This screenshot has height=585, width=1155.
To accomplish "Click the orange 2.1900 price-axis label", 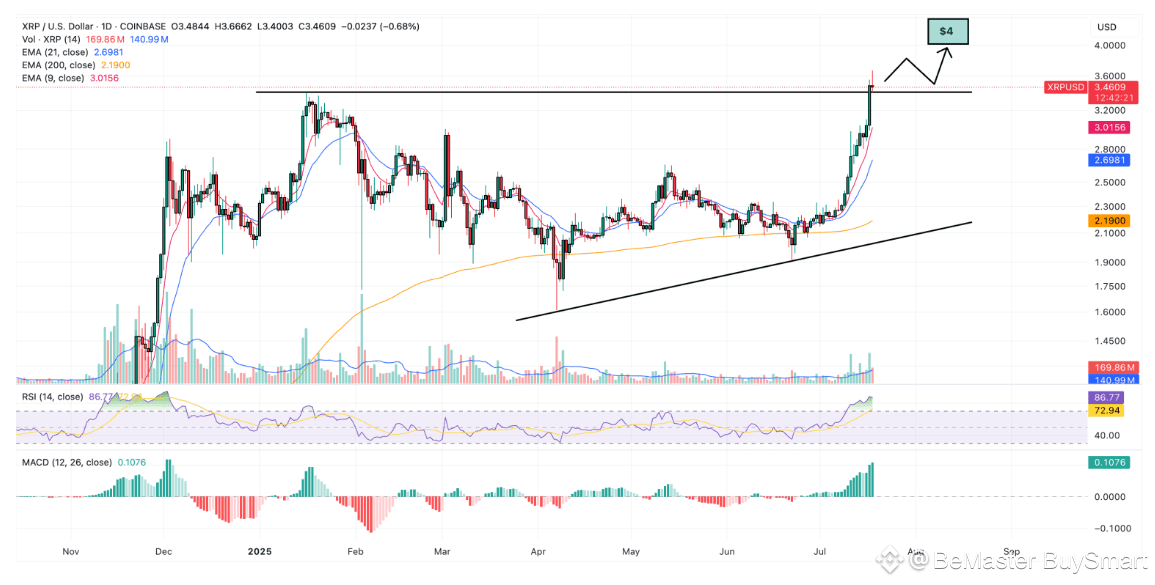I will [x=1110, y=220].
